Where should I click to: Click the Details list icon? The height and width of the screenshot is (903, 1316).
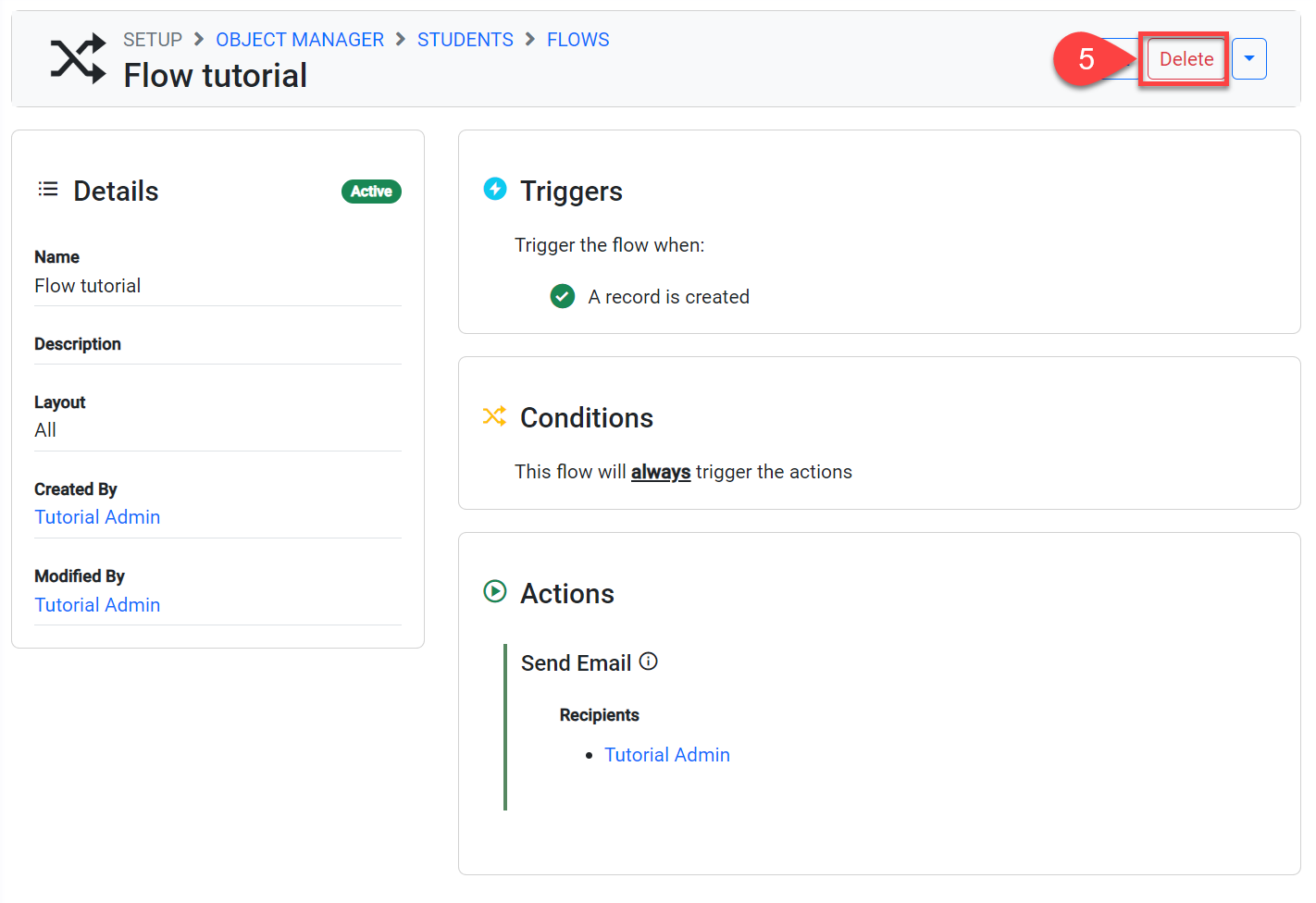pyautogui.click(x=48, y=190)
